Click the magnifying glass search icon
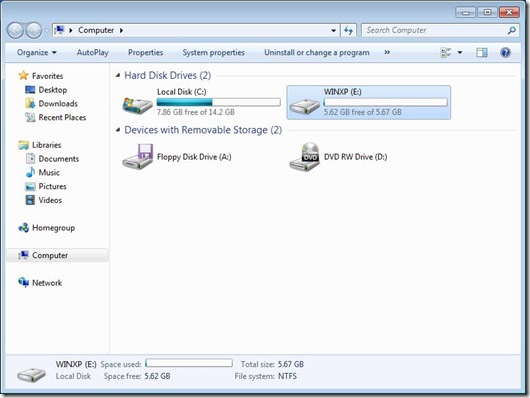Image resolution: width=530 pixels, height=398 pixels. 512,30
